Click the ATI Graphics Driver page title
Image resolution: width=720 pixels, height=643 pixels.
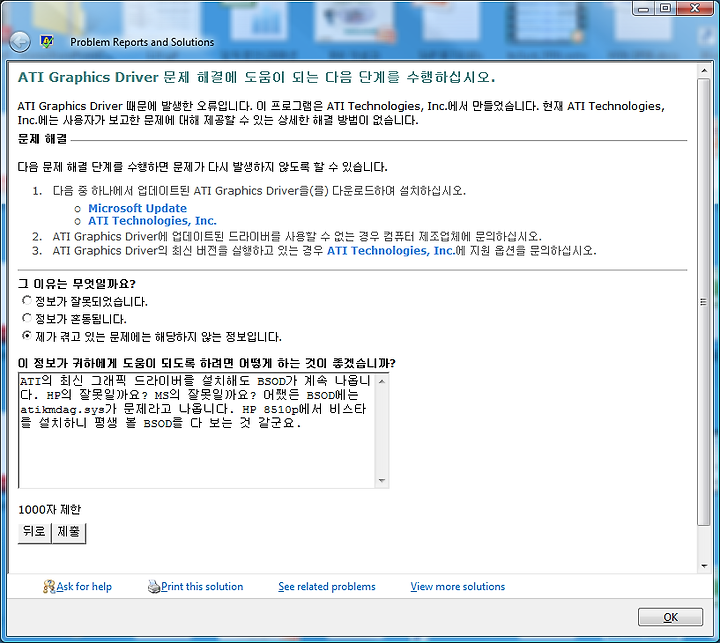(x=256, y=77)
